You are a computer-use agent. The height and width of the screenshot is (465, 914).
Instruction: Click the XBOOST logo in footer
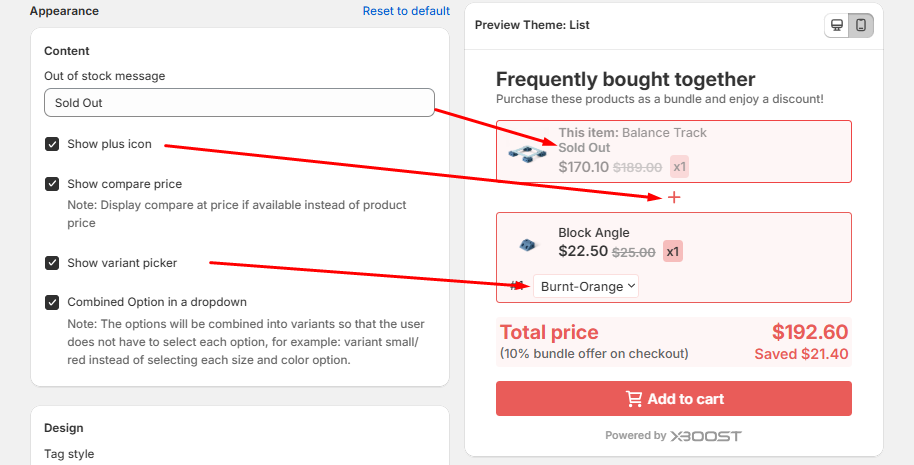(x=706, y=436)
